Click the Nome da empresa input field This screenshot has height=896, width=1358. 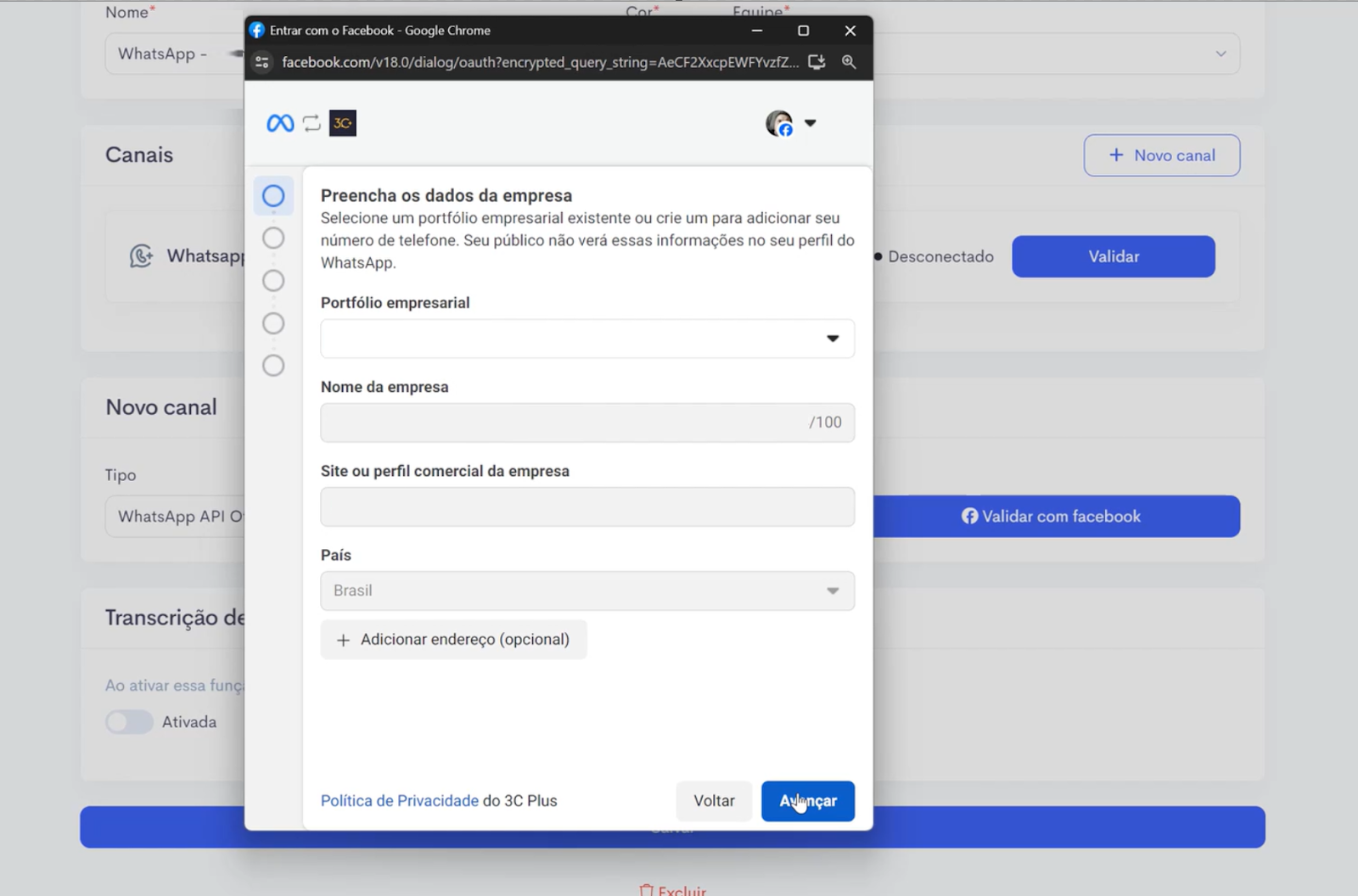[587, 423]
